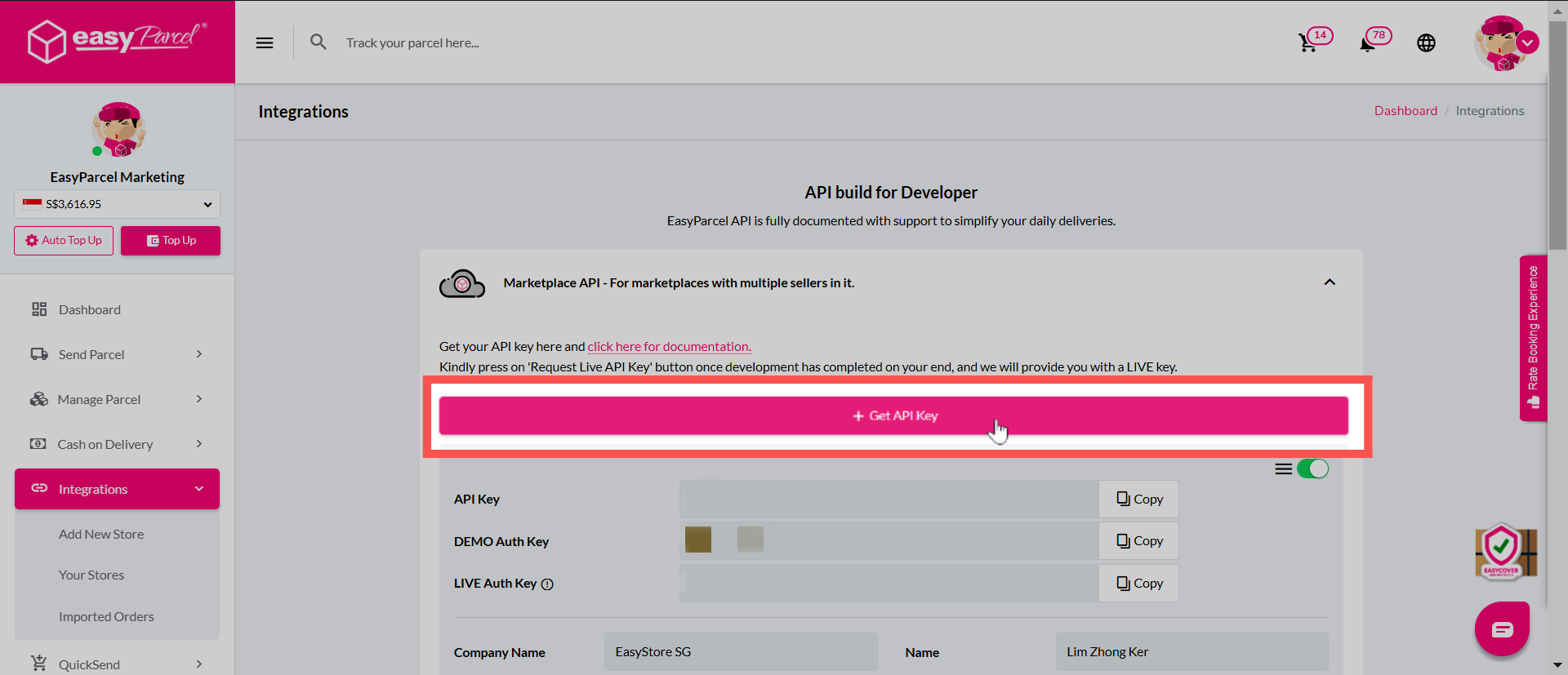The image size is (1568, 675).
Task: Open Rate Booking Experience side tab
Action: click(x=1533, y=338)
